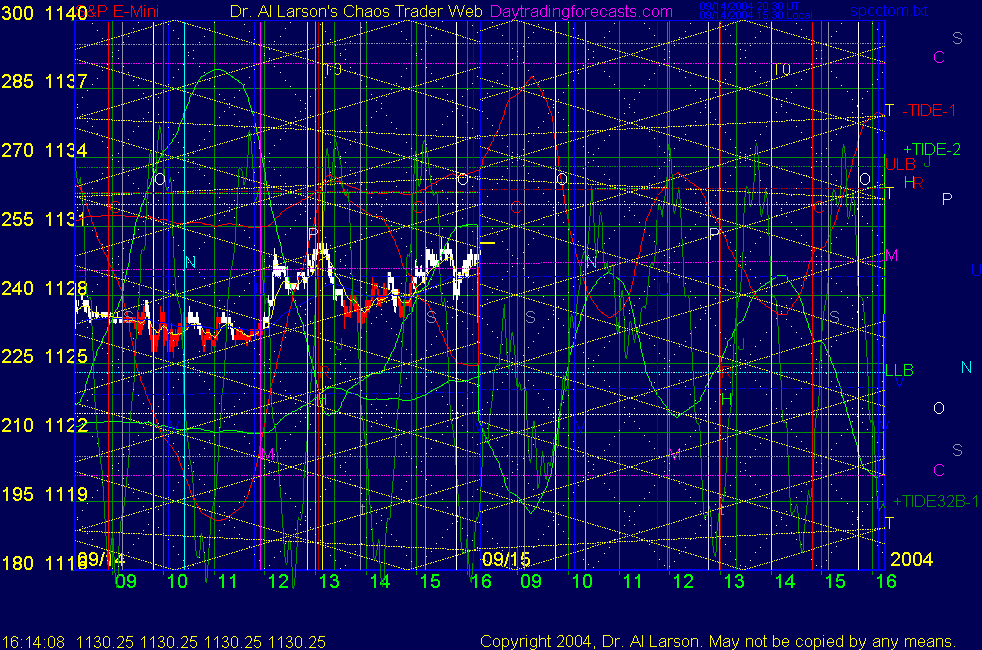This screenshot has width=982, height=650.
Task: Click the "spcctom.txt" file name
Action: [x=889, y=11]
